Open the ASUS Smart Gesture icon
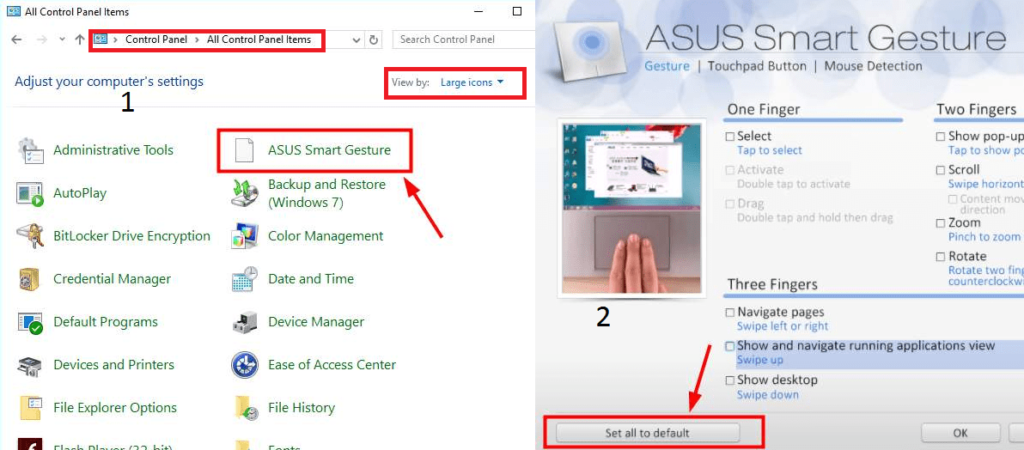 point(244,150)
